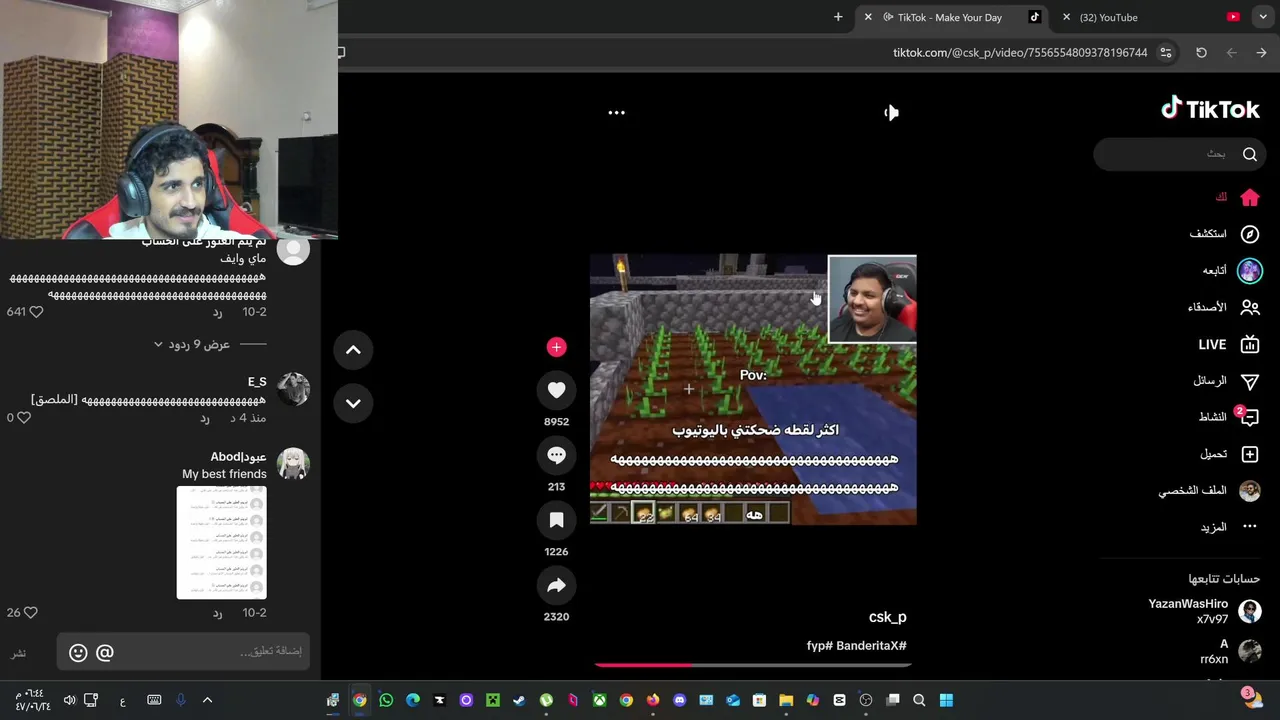Open Abod commenter avatar
The width and height of the screenshot is (1280, 720).
click(293, 464)
